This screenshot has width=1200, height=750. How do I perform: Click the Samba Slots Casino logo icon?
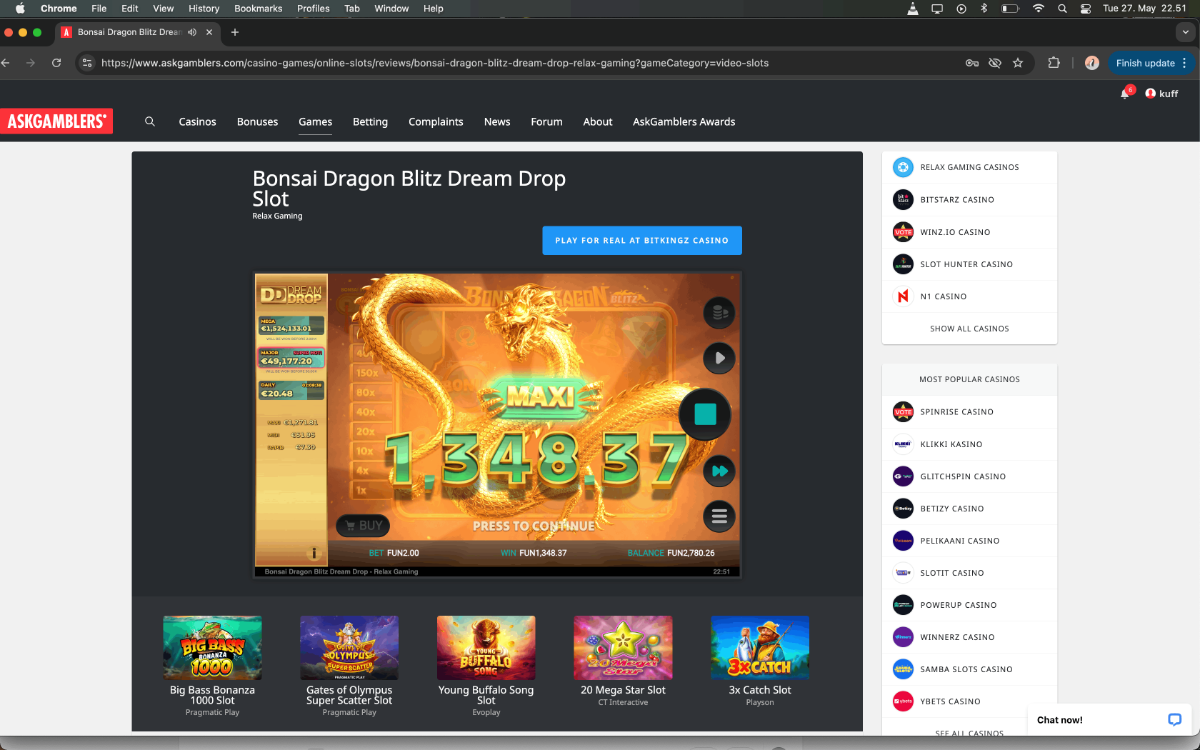[903, 669]
